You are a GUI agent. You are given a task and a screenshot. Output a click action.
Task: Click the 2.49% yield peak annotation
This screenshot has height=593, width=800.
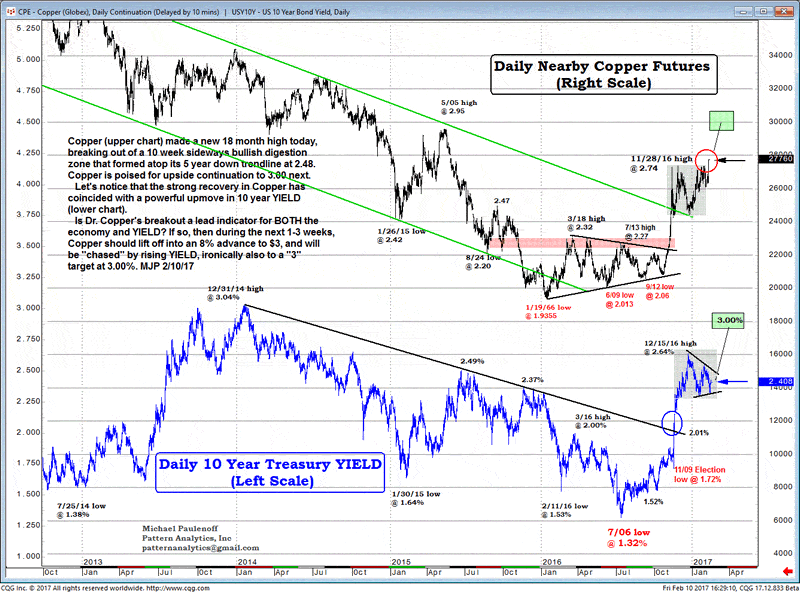472,361
